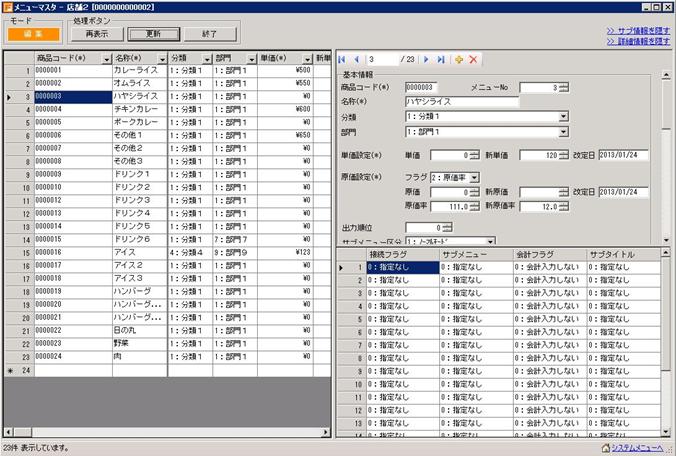The width and height of the screenshot is (676, 456).
Task: Click the 新原価率 spinner control
Action: click(563, 207)
